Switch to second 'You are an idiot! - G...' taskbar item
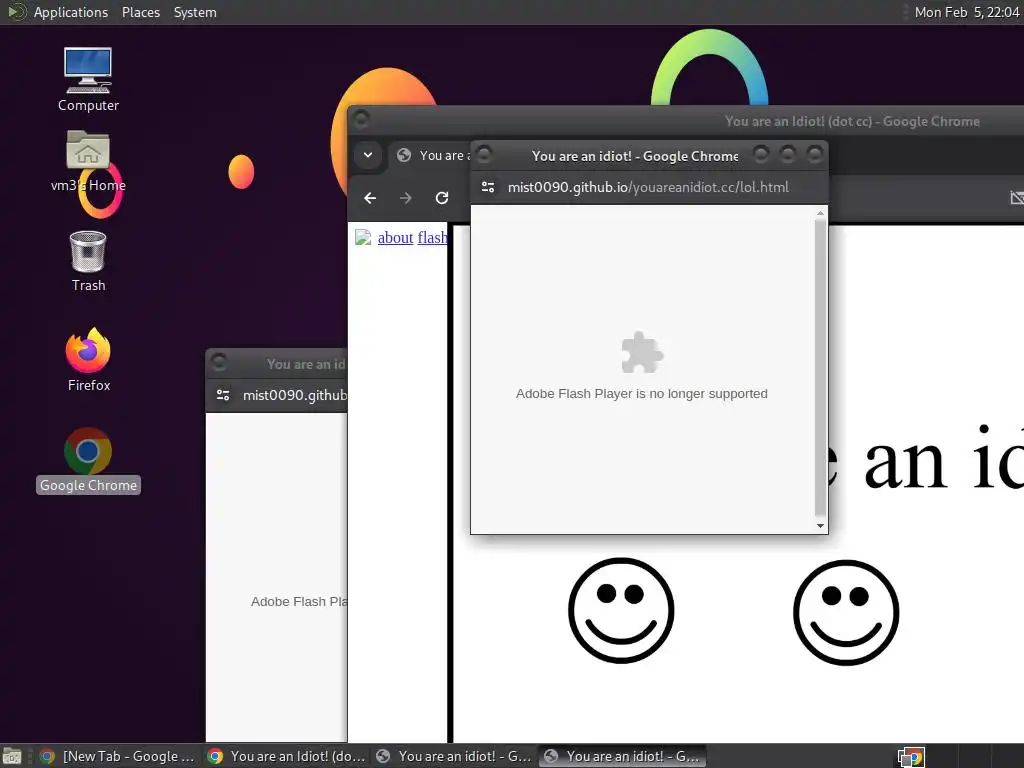Viewport: 1024px width, 768px height. (x=455, y=756)
